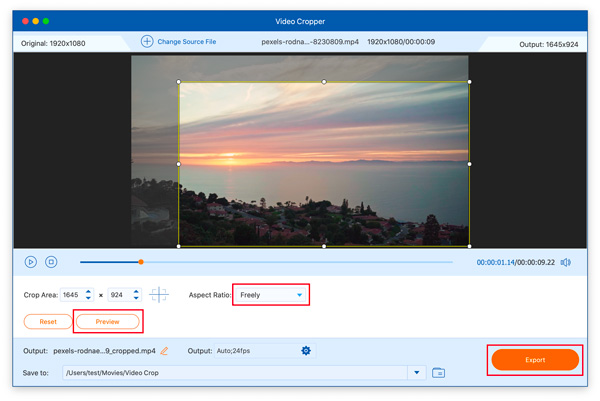Increase crop height with the up arrow
Viewport: 600px width, 401px height.
tap(136, 292)
